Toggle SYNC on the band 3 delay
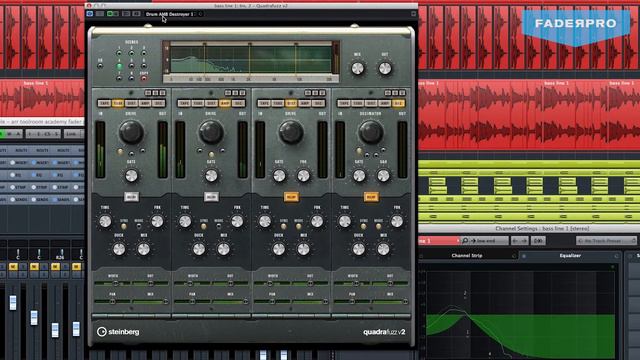Viewport: 640px width, 360px height. (284, 226)
